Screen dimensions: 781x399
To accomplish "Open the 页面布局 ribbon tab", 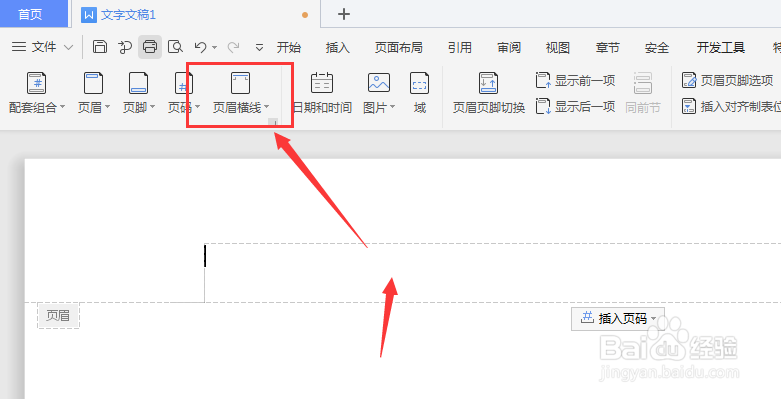I will coord(398,47).
